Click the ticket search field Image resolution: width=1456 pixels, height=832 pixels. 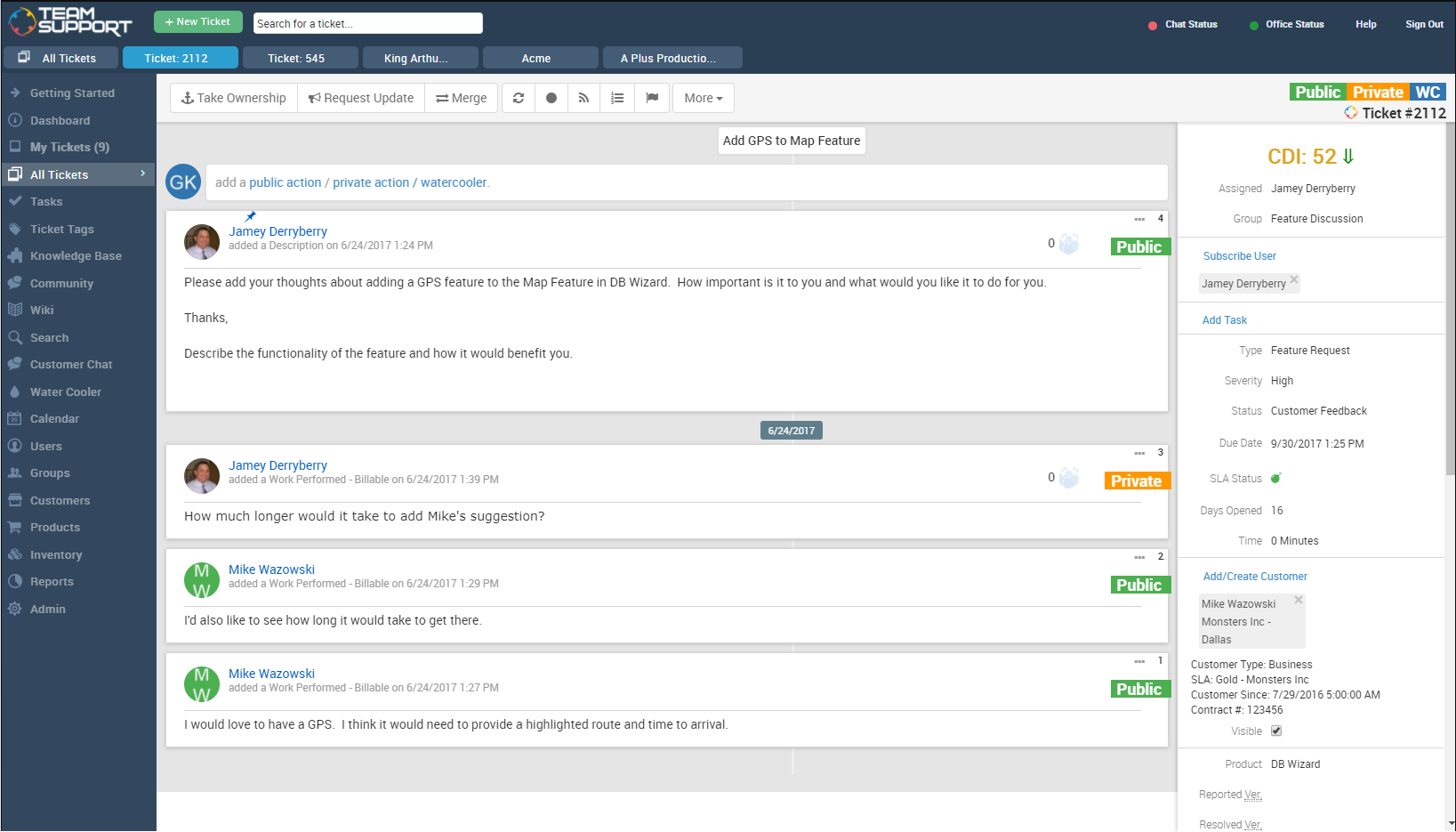coord(367,24)
